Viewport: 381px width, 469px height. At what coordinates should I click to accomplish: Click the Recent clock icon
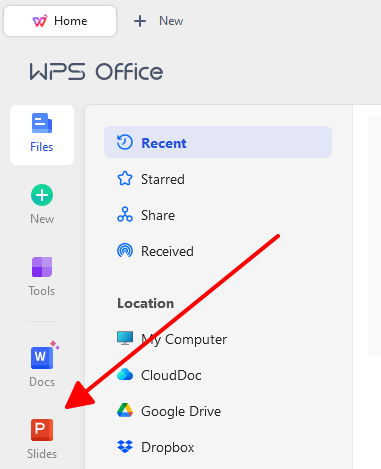(125, 142)
